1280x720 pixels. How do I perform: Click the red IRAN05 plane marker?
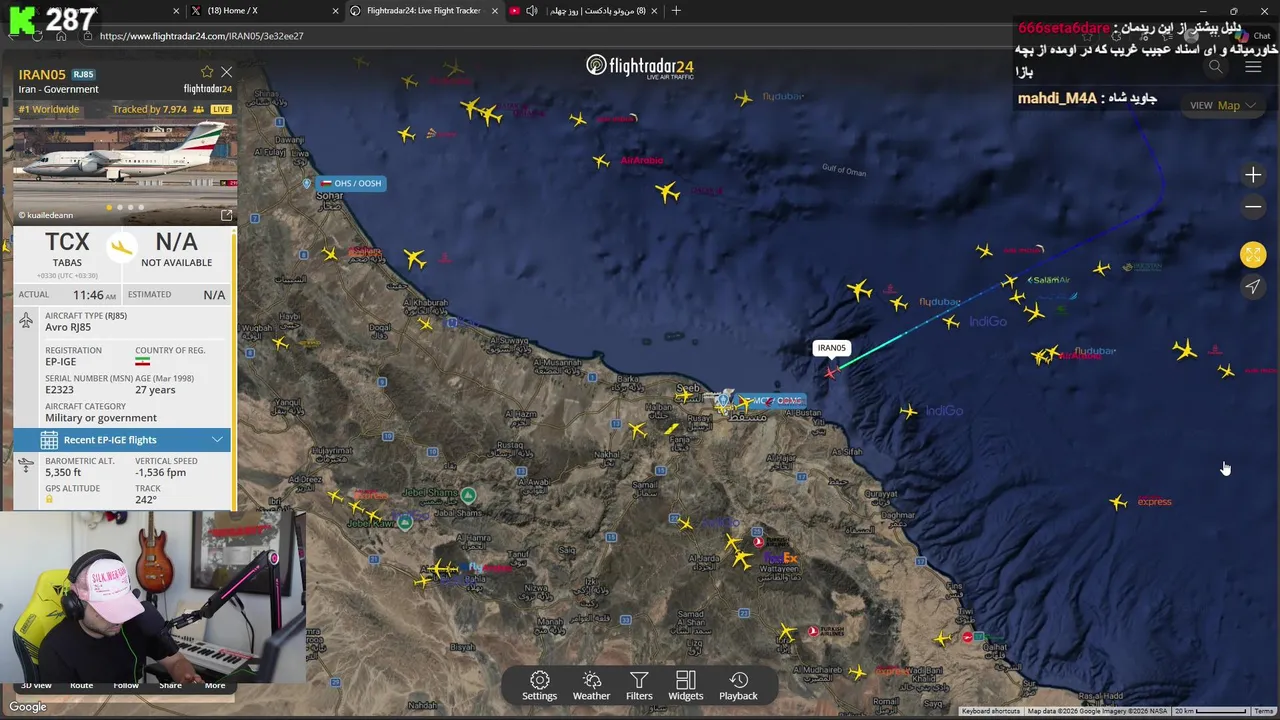[831, 372]
